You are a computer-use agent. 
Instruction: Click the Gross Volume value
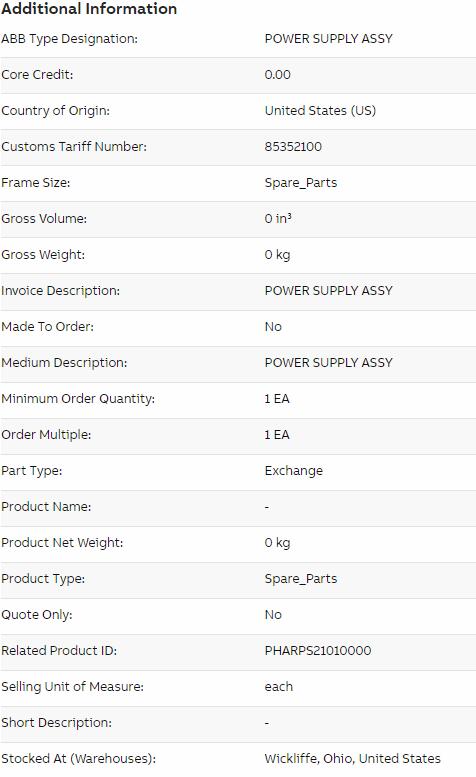(278, 219)
